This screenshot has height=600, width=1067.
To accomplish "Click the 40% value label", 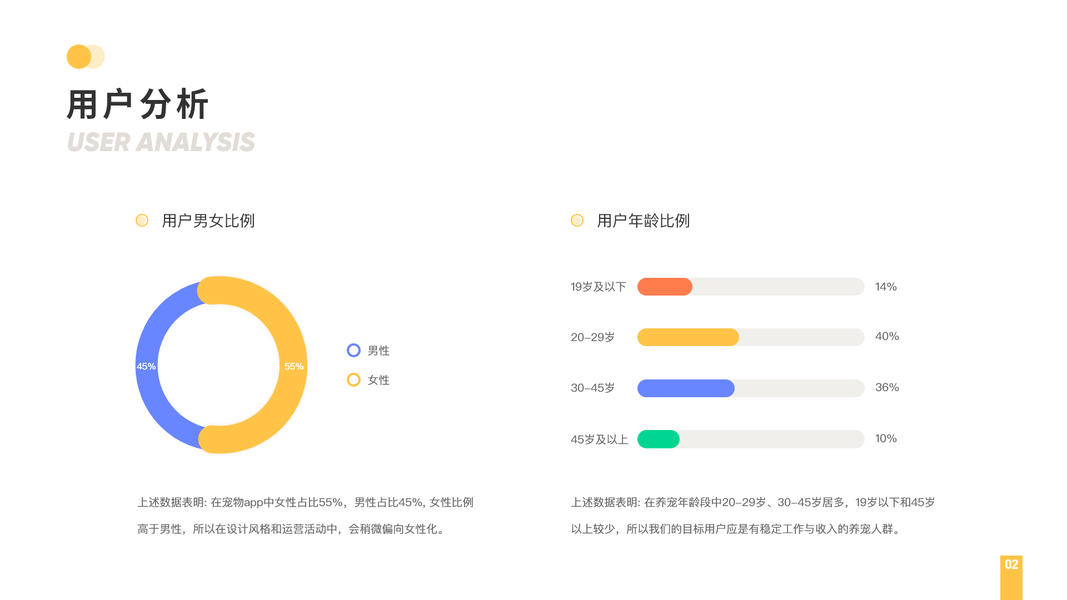I will click(x=887, y=337).
